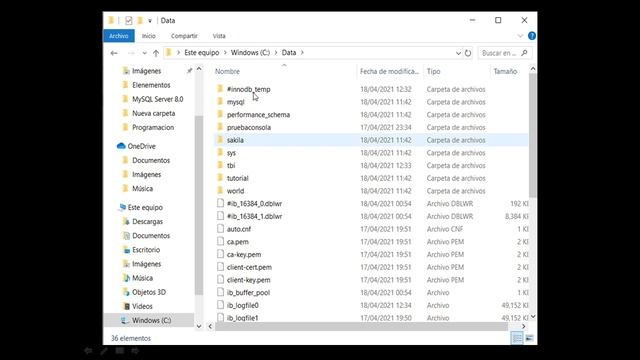Screen dimensions: 640x360
Task: Expand the chevron after Este equipo in path
Action: click(224, 53)
